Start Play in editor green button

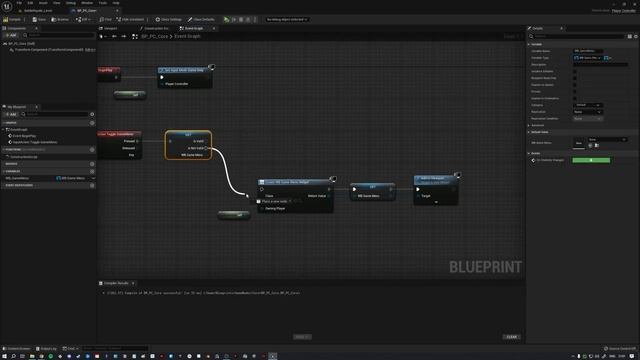click(227, 19)
